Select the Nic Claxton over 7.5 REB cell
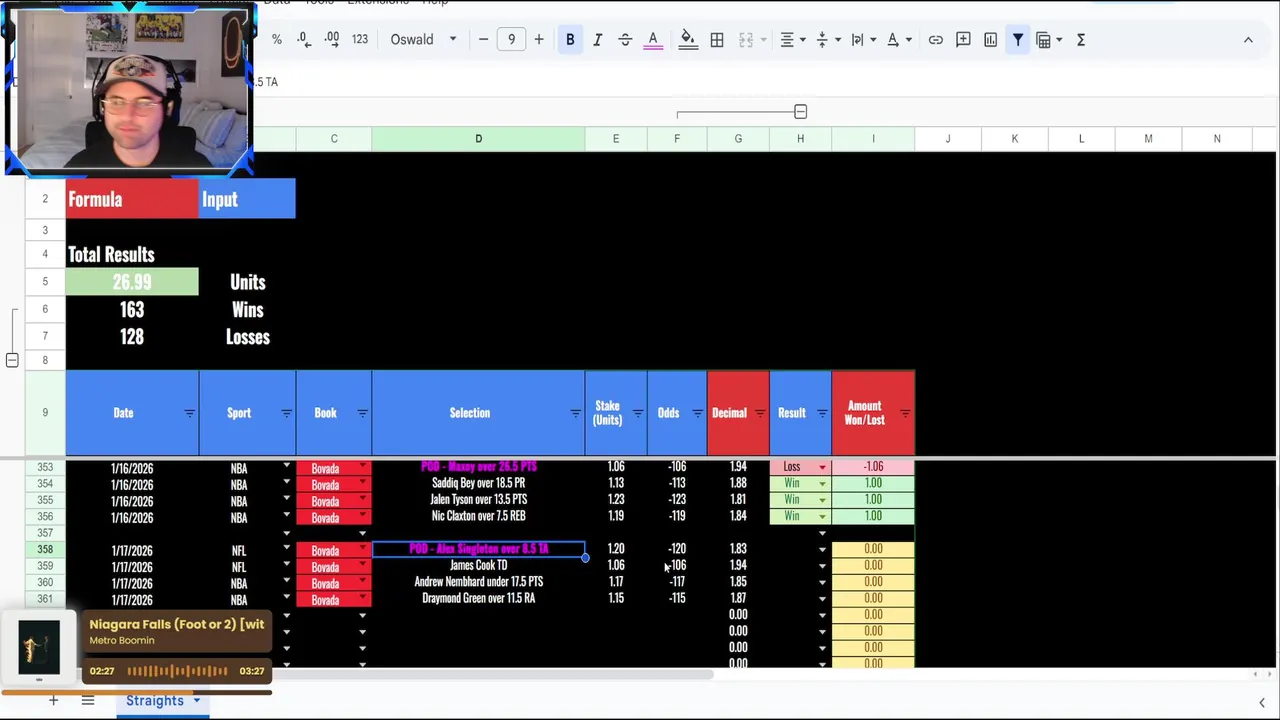Viewport: 1280px width, 720px height. 478,516
